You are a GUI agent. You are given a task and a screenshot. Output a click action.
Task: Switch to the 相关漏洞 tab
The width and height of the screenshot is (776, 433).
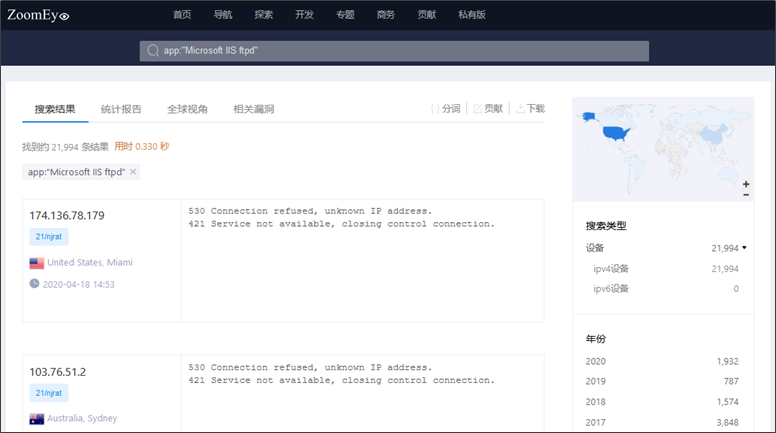(x=254, y=109)
